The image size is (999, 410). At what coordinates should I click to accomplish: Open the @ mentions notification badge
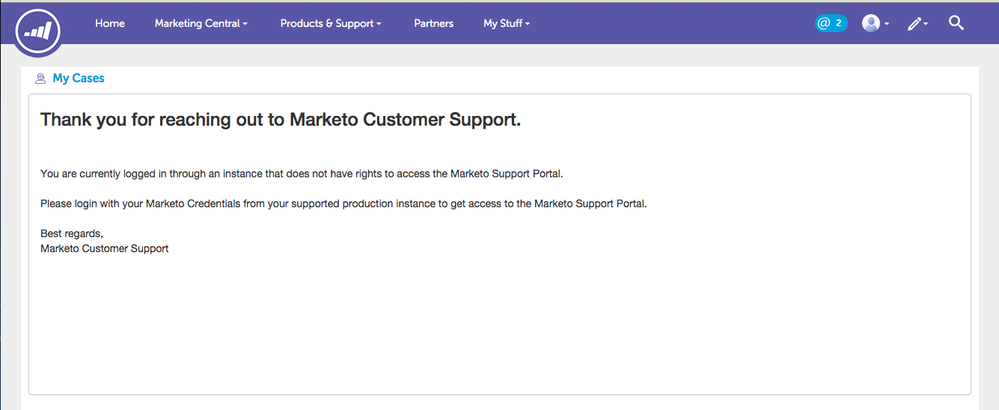tap(831, 23)
